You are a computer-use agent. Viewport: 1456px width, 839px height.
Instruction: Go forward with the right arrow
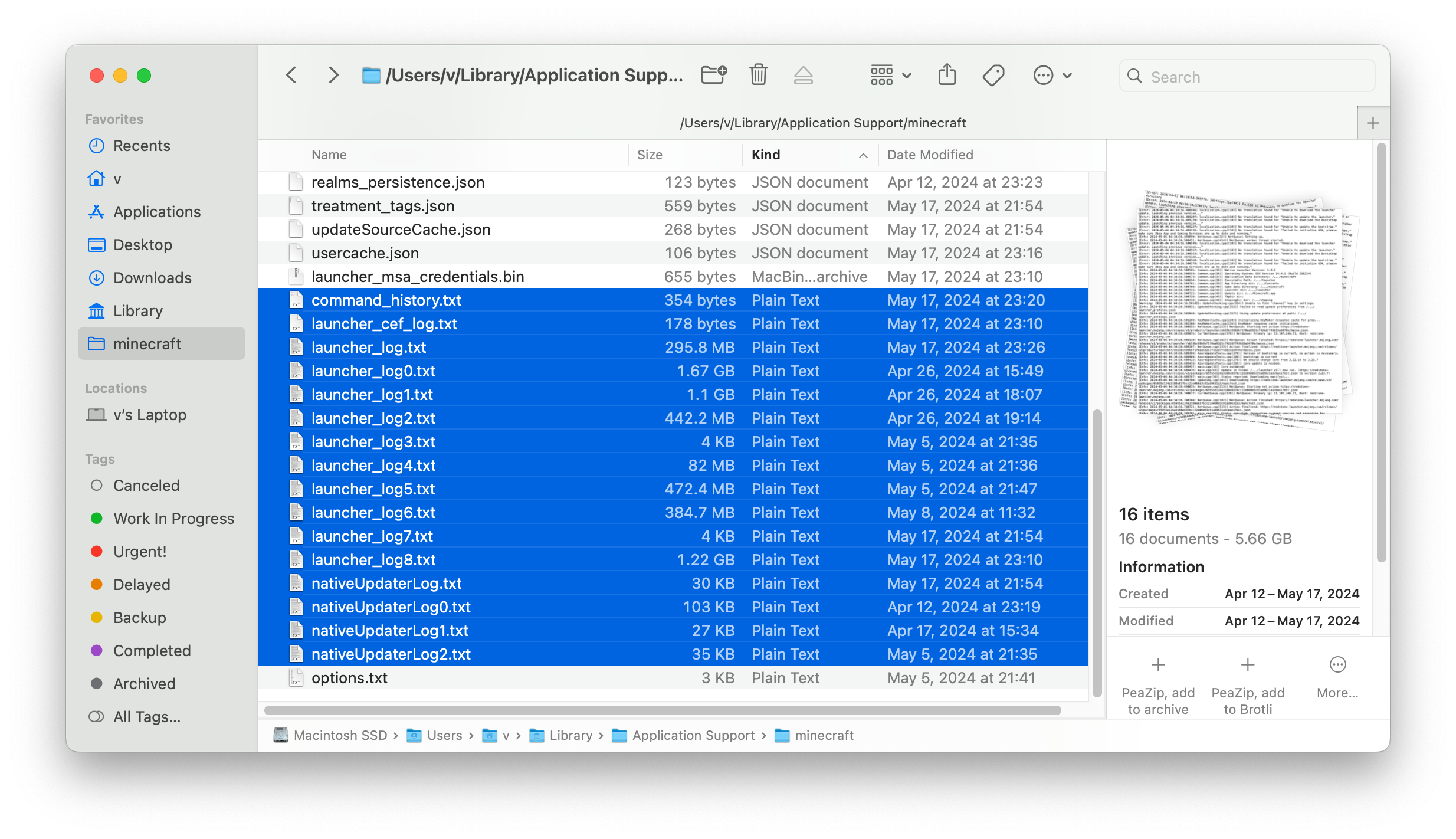click(x=333, y=75)
